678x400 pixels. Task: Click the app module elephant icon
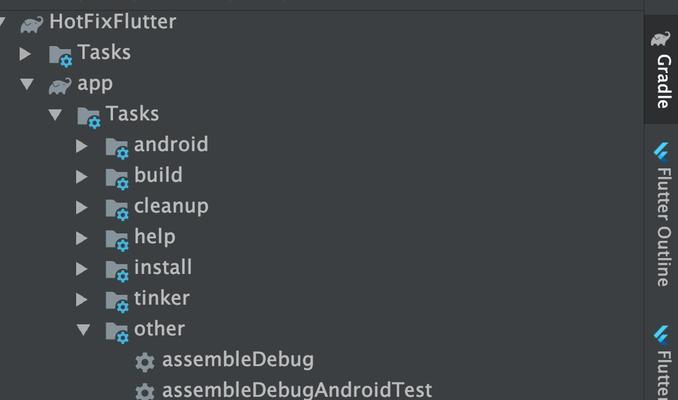60,86
